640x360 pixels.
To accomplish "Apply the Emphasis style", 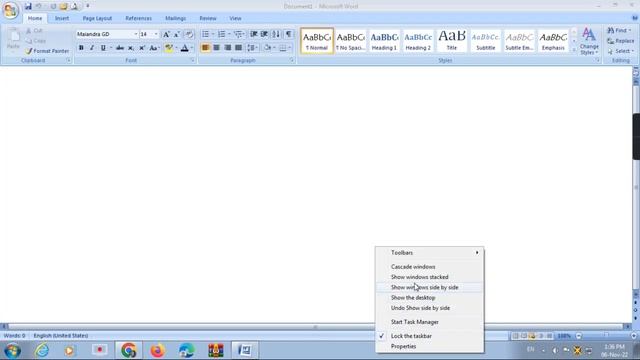I will (x=553, y=41).
